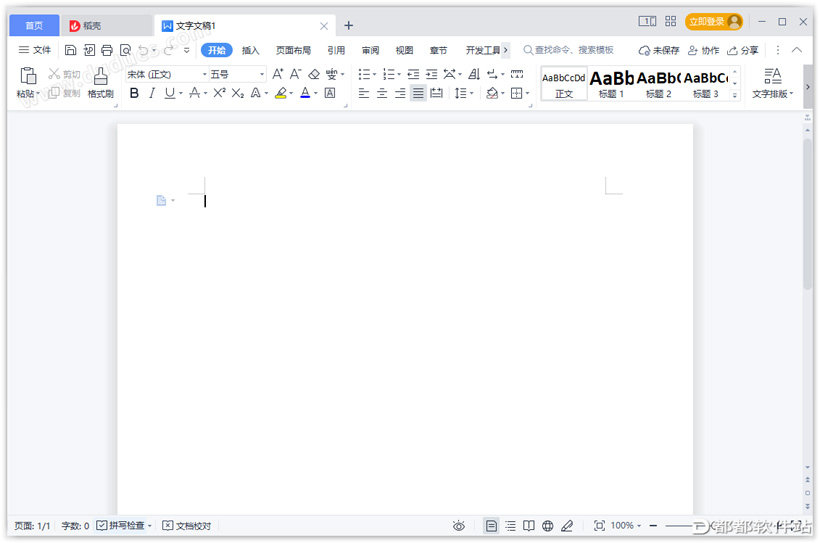Switch to the 审阅 ribbon tab
Image resolution: width=820 pixels, height=543 pixels.
click(x=370, y=50)
